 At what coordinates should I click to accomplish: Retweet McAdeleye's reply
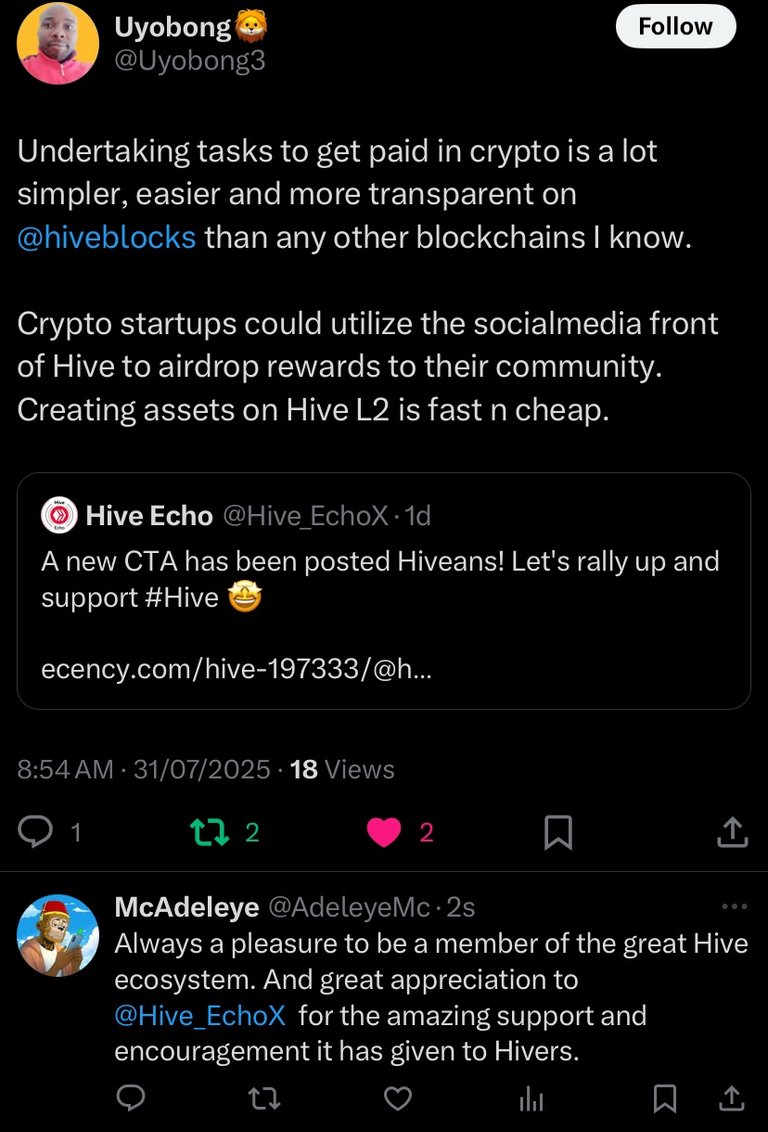pos(265,1099)
